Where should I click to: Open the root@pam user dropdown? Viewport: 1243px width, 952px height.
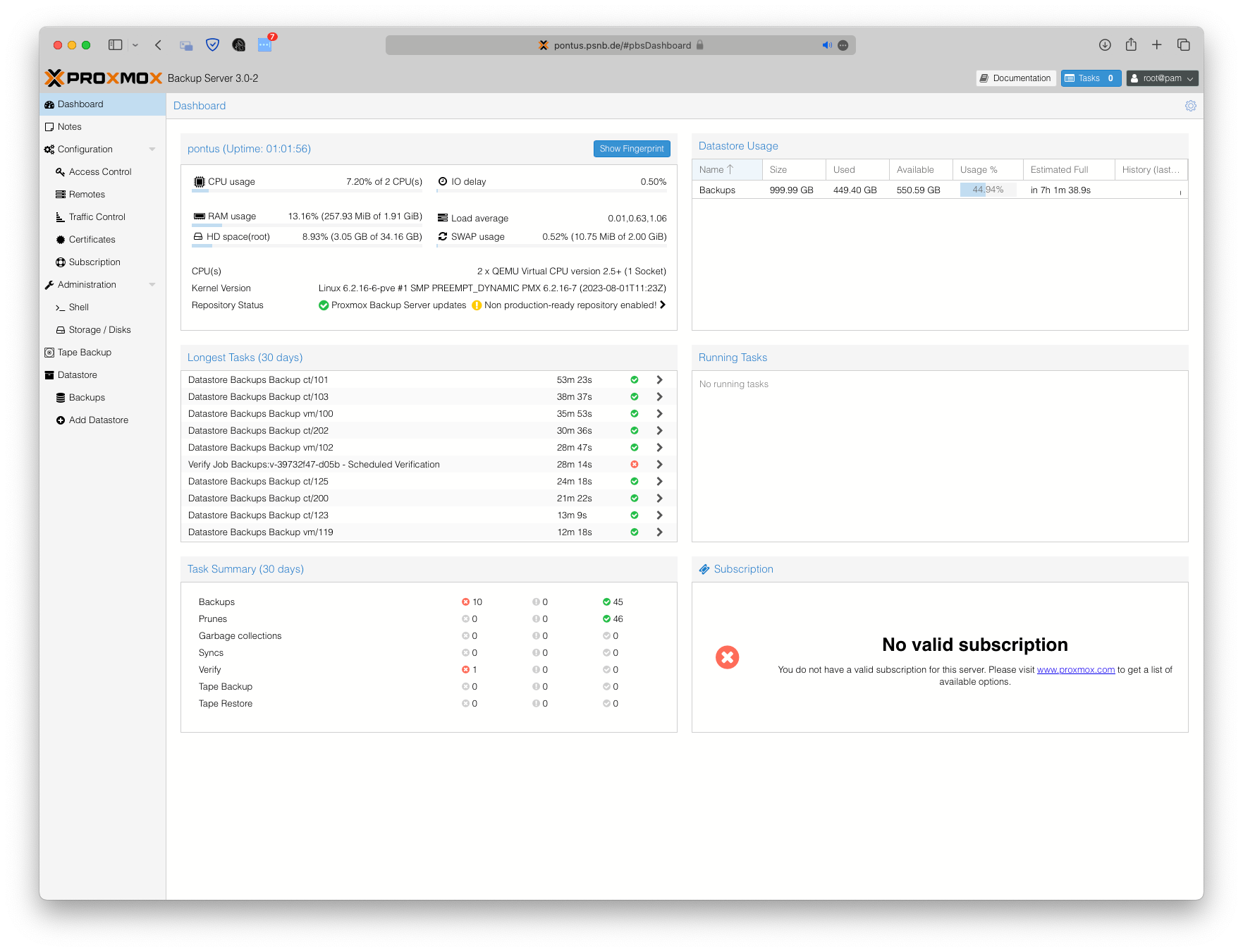tap(1162, 78)
